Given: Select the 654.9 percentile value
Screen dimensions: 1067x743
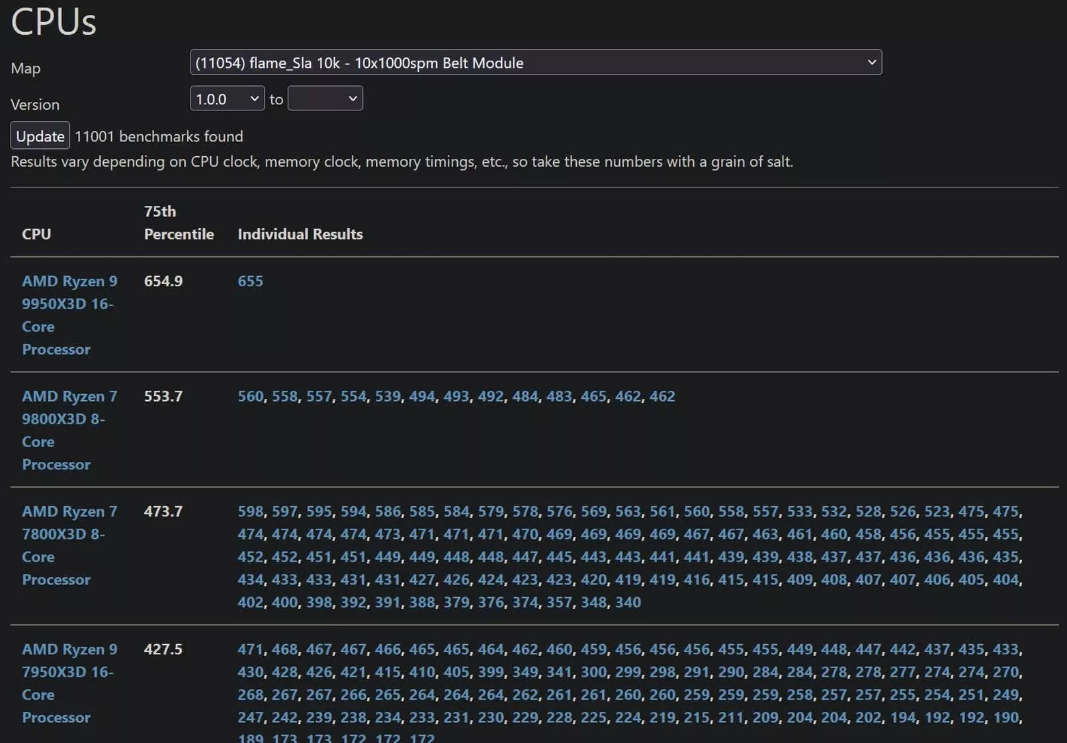Looking at the screenshot, I should (163, 281).
